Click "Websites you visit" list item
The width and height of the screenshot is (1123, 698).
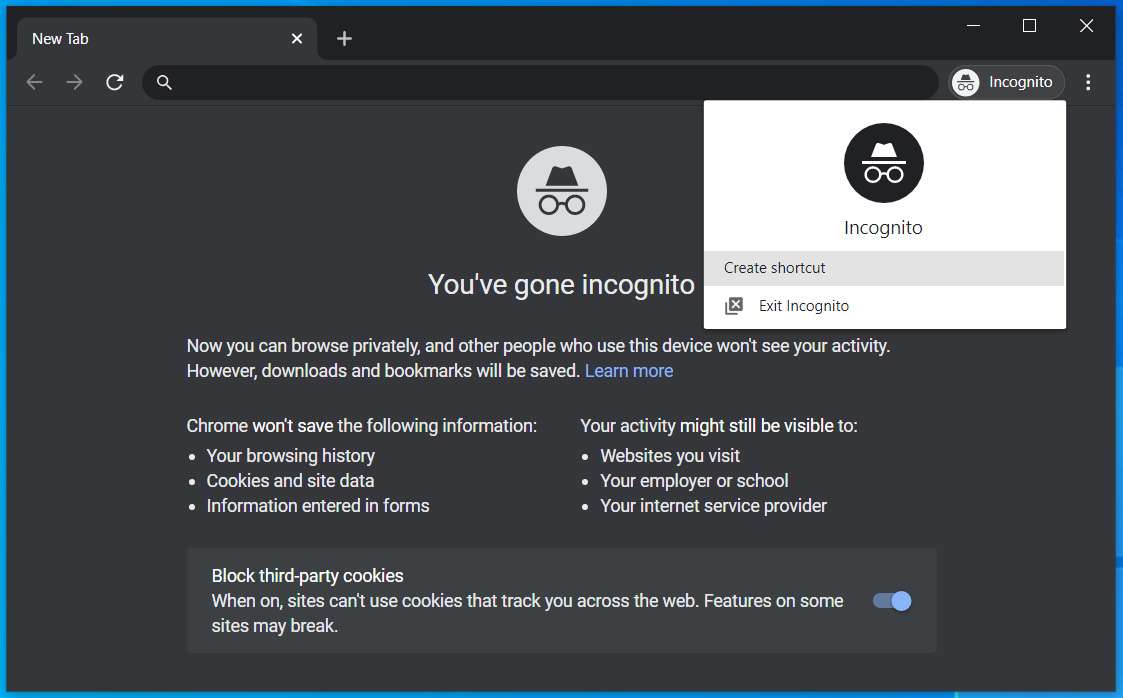[670, 456]
